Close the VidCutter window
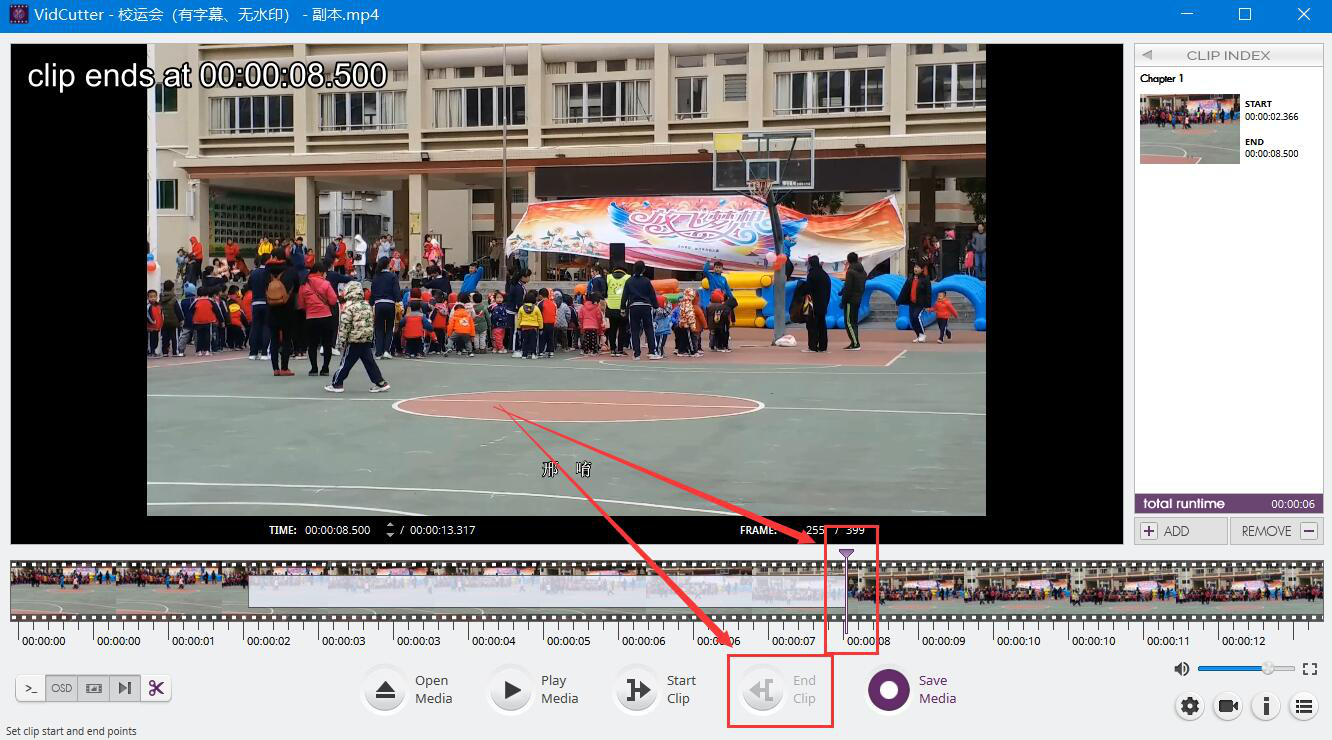1332x740 pixels. [1303, 15]
